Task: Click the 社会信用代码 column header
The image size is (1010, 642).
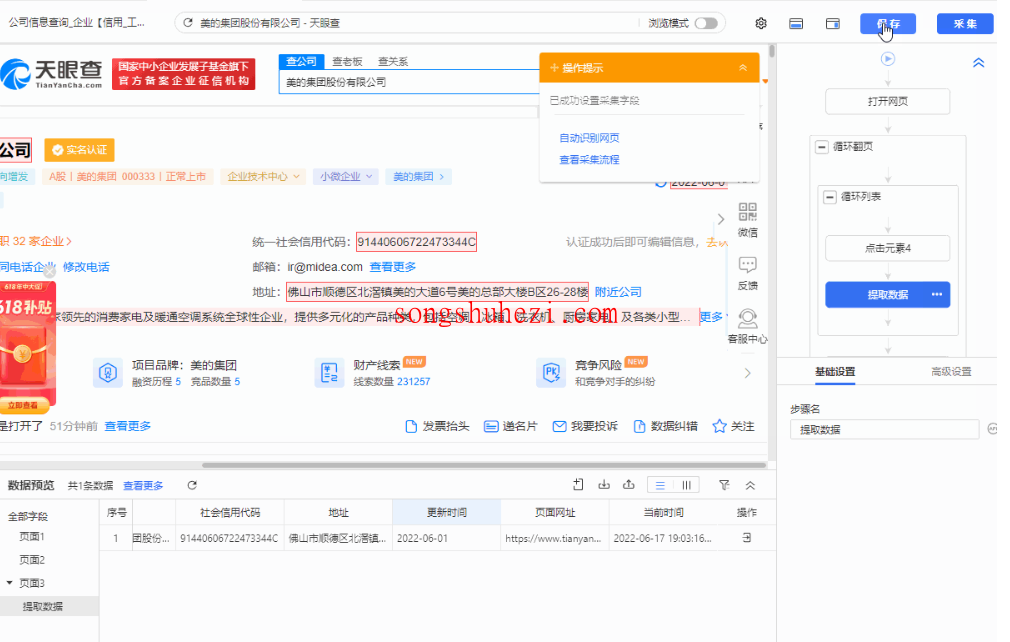Action: pyautogui.click(x=229, y=513)
